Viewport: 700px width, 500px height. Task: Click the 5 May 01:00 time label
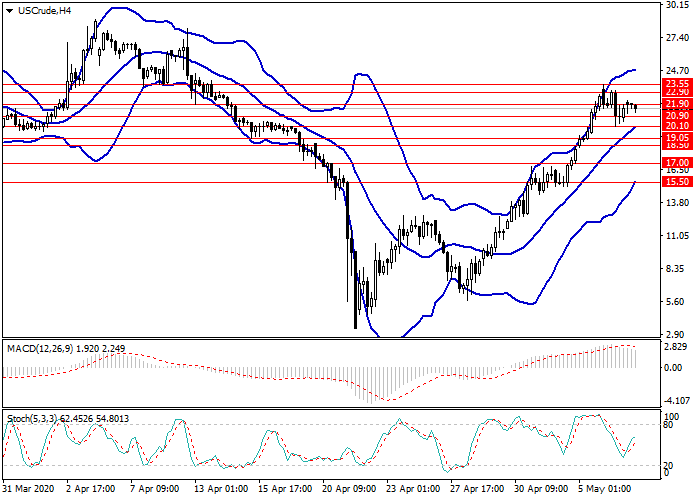pos(606,490)
